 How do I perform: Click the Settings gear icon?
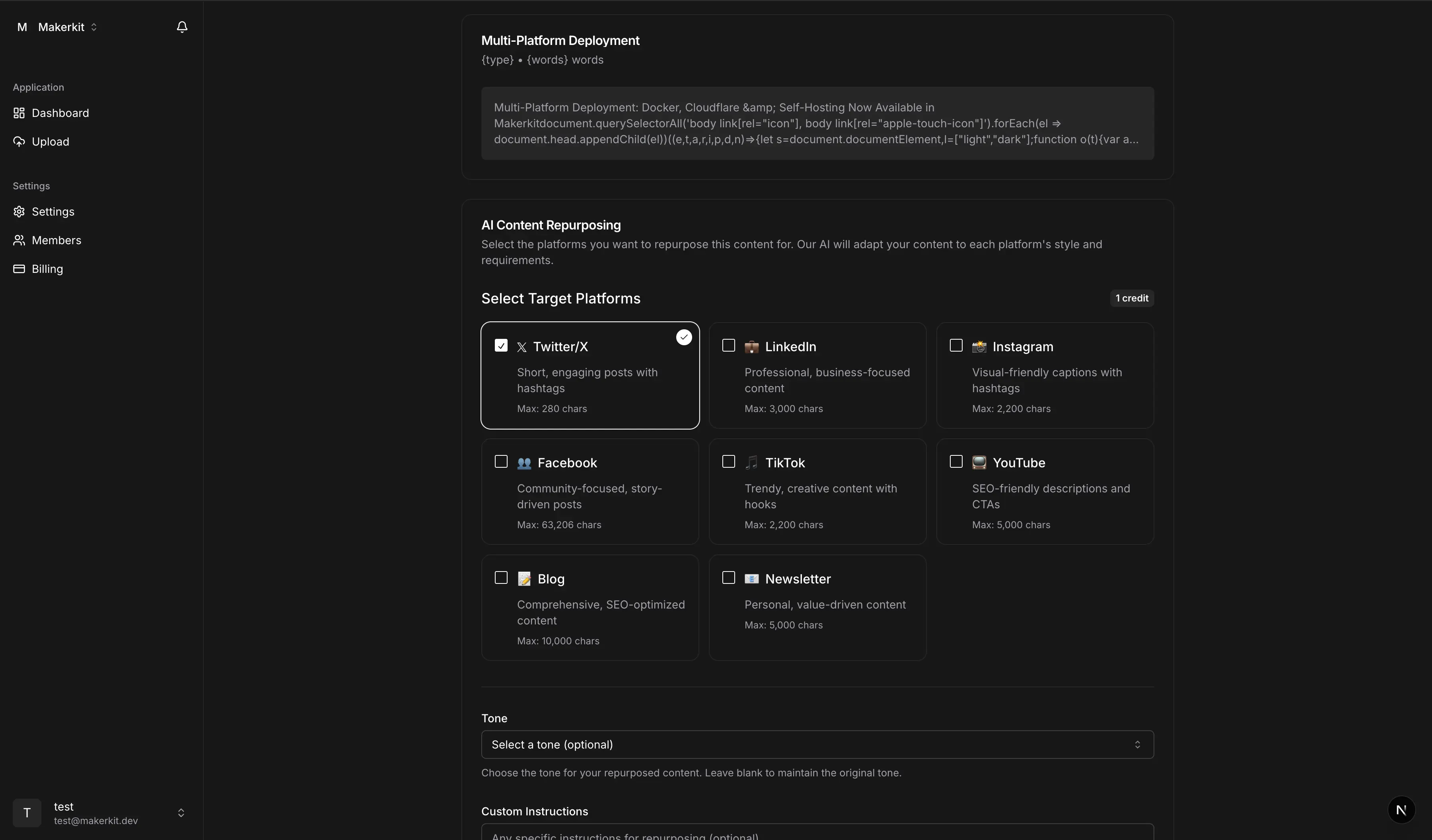click(x=19, y=212)
